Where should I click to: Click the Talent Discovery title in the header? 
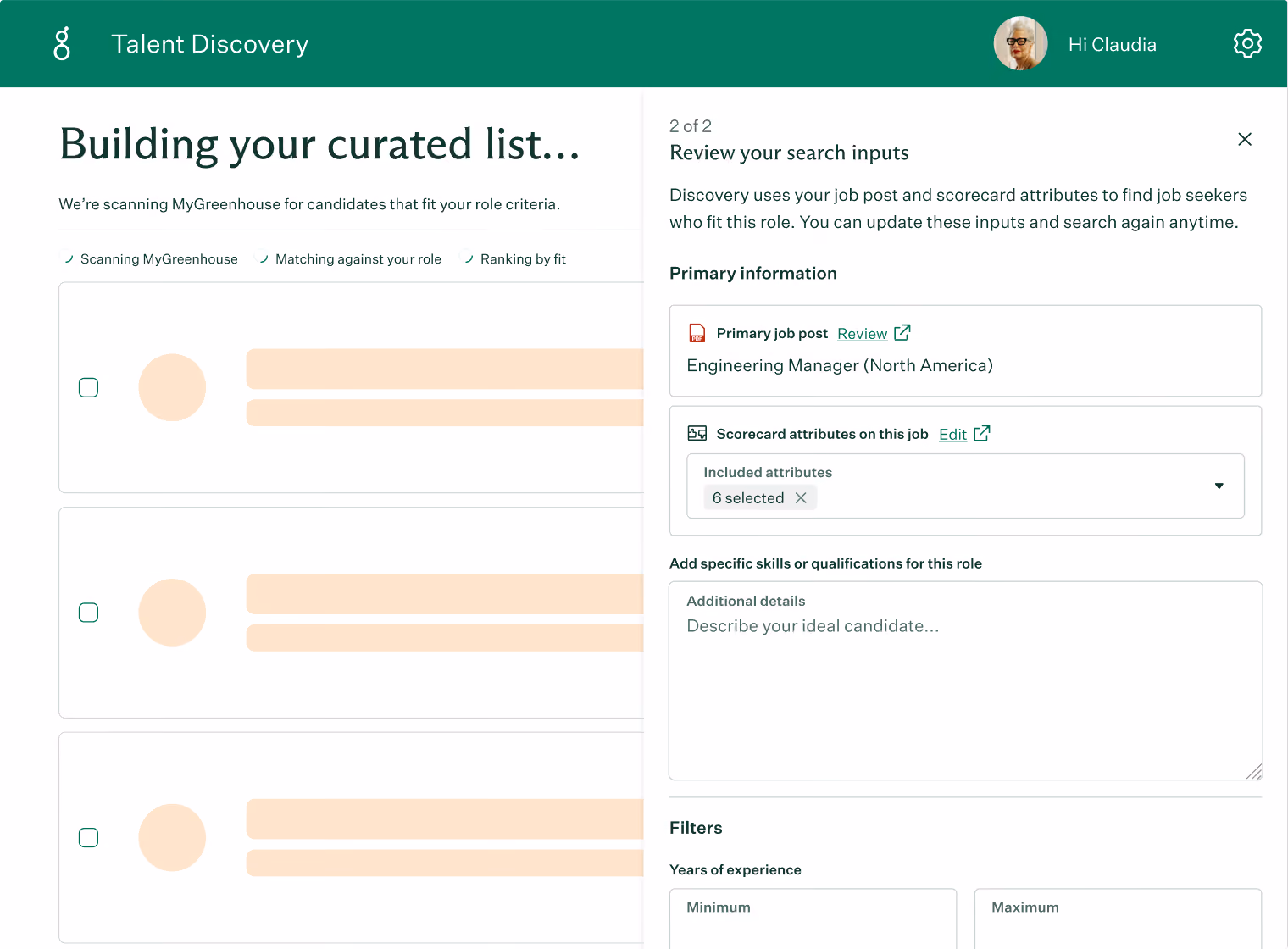click(x=210, y=44)
